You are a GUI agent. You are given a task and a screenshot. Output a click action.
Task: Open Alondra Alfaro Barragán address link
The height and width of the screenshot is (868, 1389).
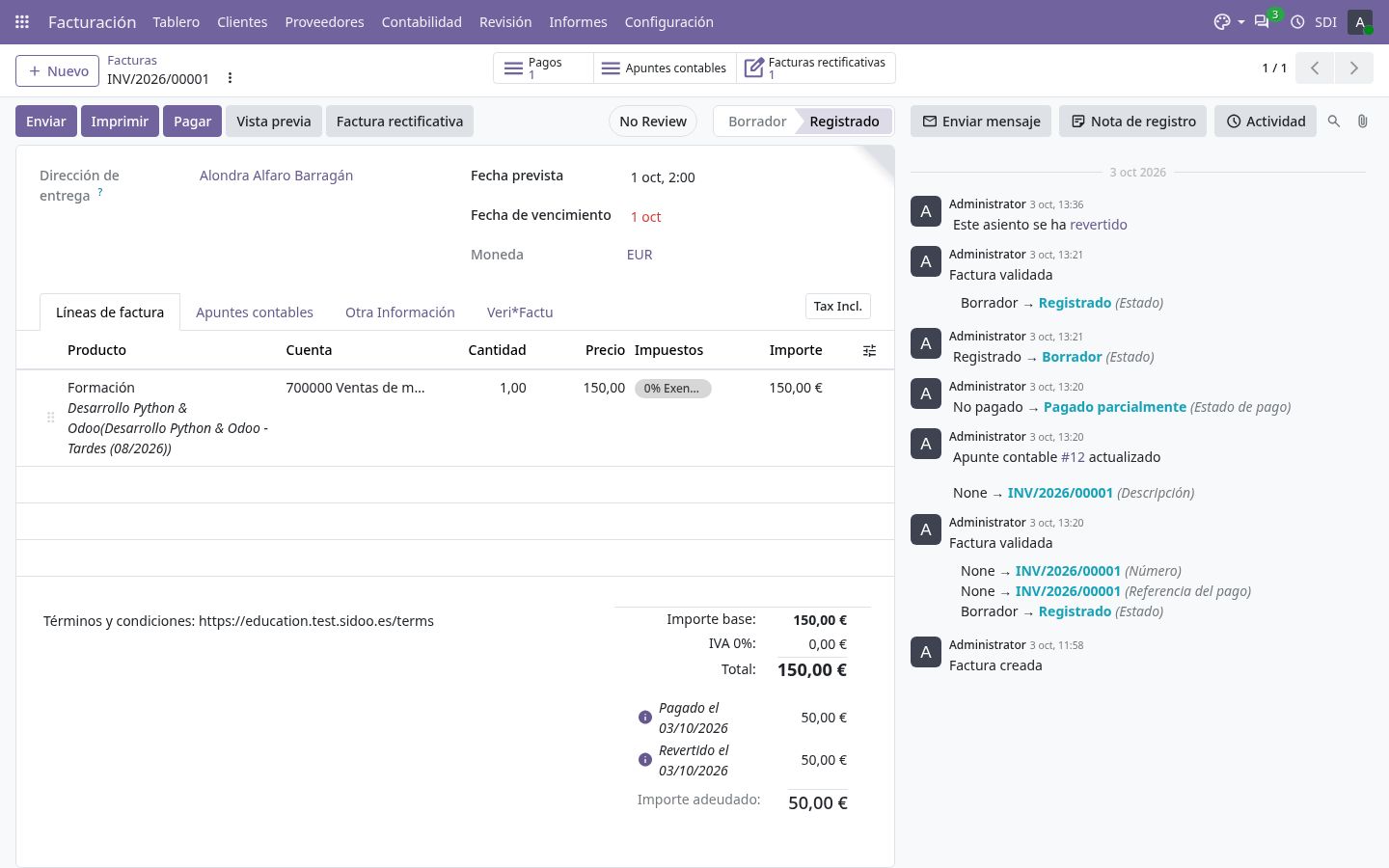[276, 176]
